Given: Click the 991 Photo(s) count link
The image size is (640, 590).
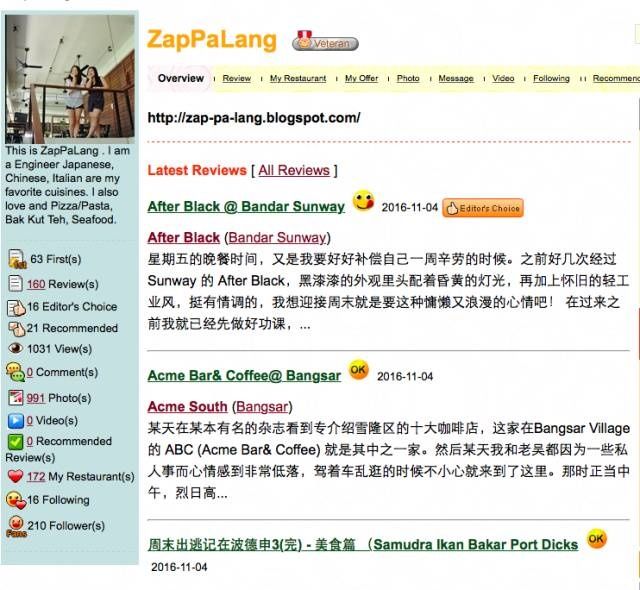Looking at the screenshot, I should [x=36, y=398].
